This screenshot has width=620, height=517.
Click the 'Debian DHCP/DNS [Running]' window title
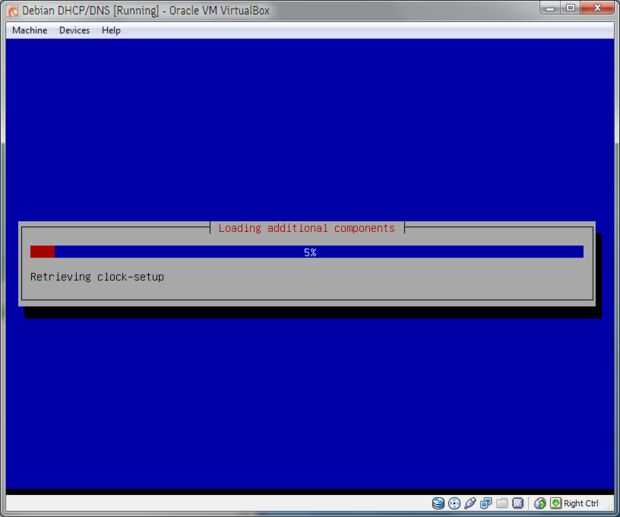coord(90,10)
